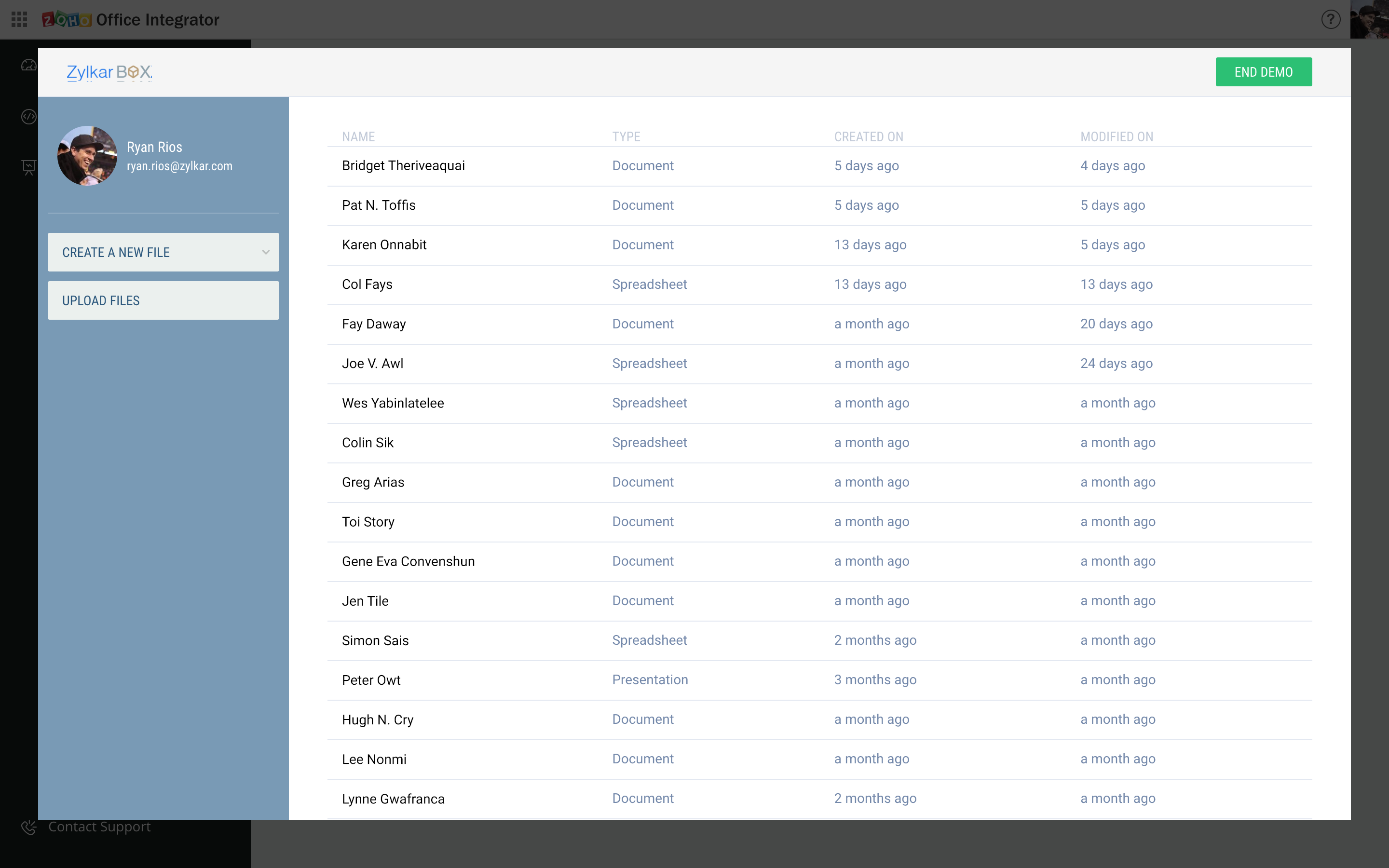Image resolution: width=1389 pixels, height=868 pixels.
Task: Click the API code sidebar icon
Action: [x=28, y=117]
